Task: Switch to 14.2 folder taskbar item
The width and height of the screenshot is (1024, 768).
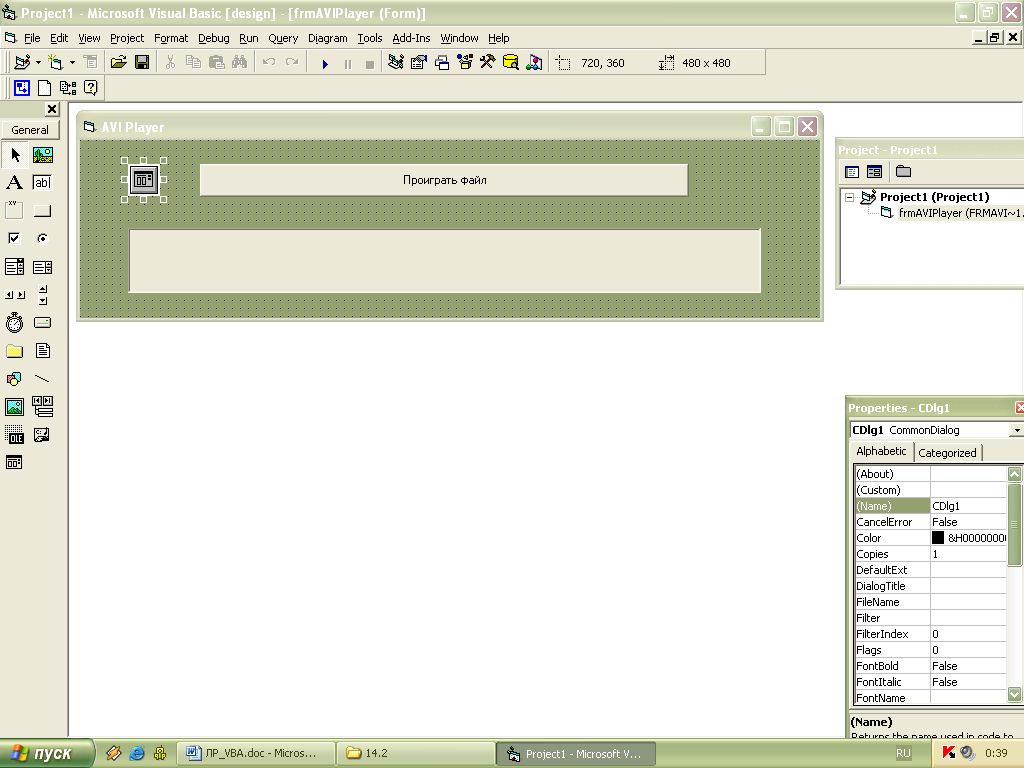Action: (x=415, y=753)
